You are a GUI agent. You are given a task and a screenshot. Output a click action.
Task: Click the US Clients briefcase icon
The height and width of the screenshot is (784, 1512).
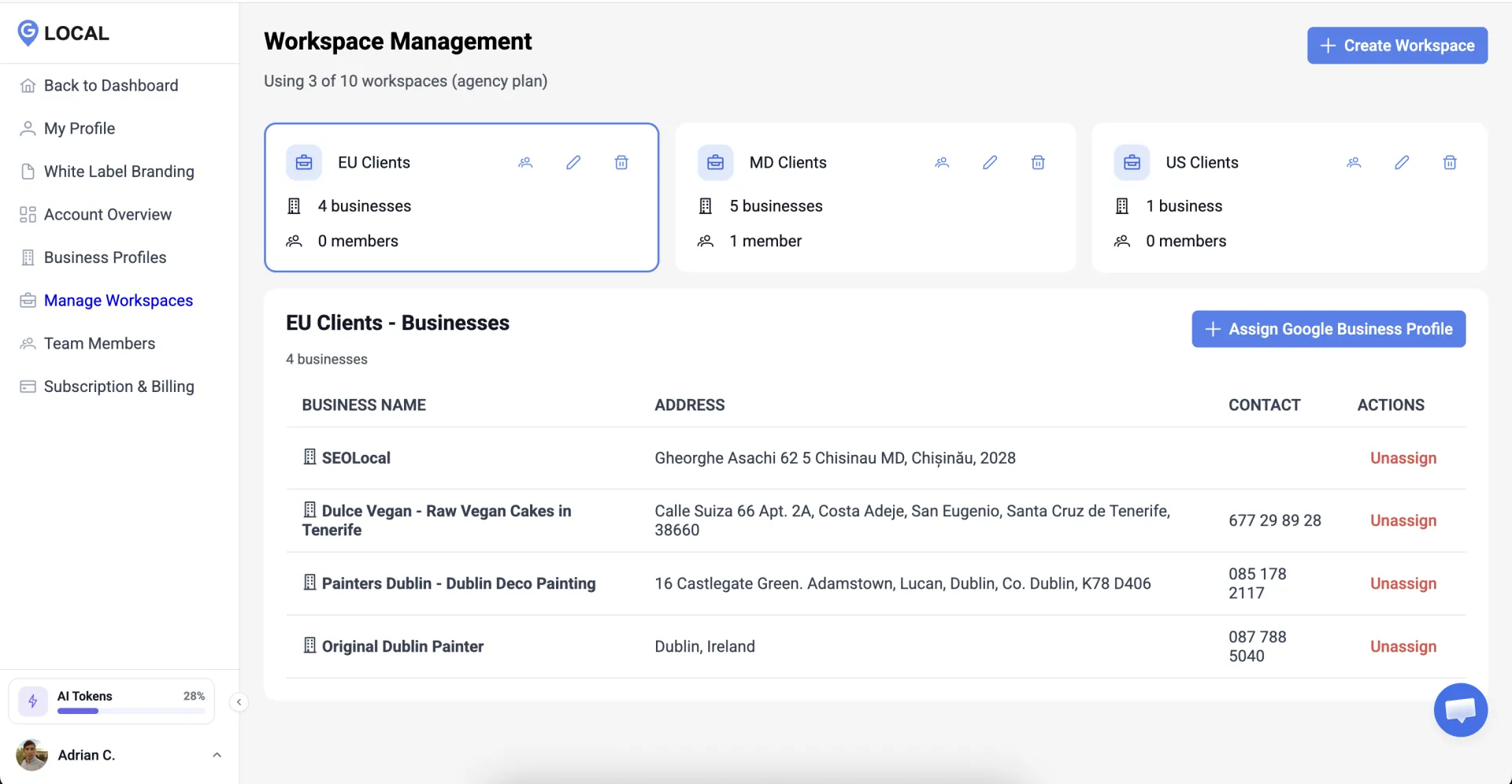tap(1132, 163)
